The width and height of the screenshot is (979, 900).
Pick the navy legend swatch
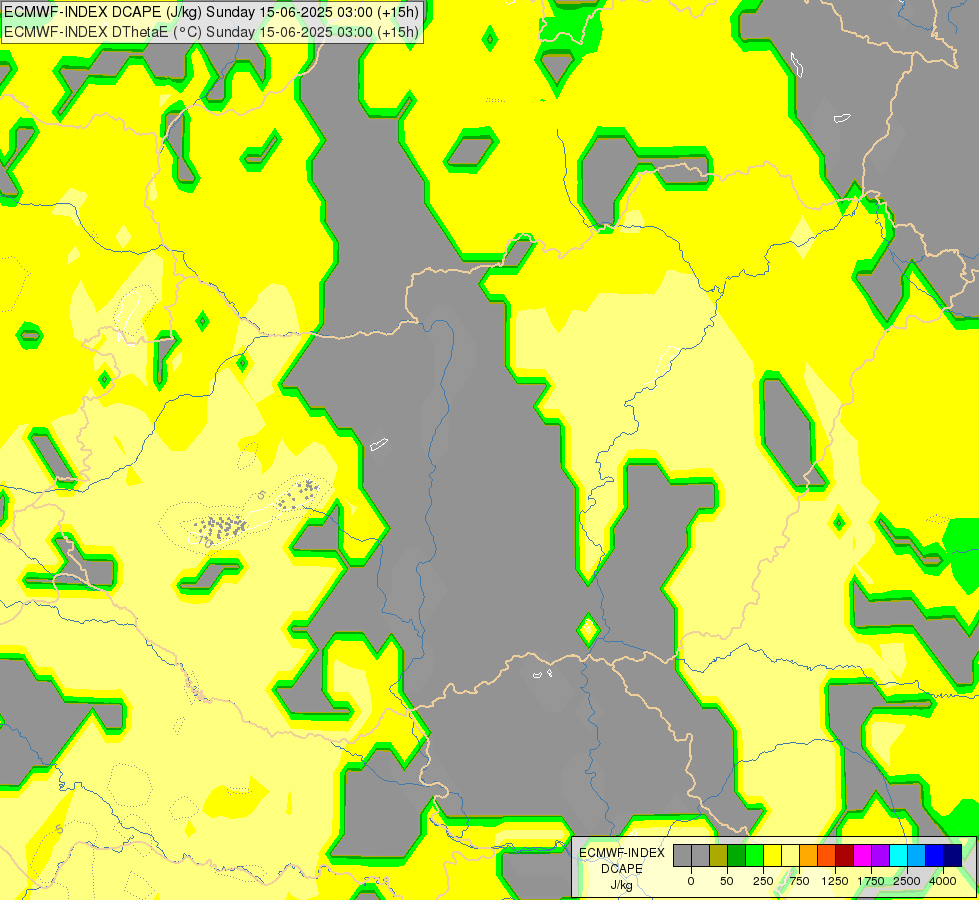[x=952, y=856]
